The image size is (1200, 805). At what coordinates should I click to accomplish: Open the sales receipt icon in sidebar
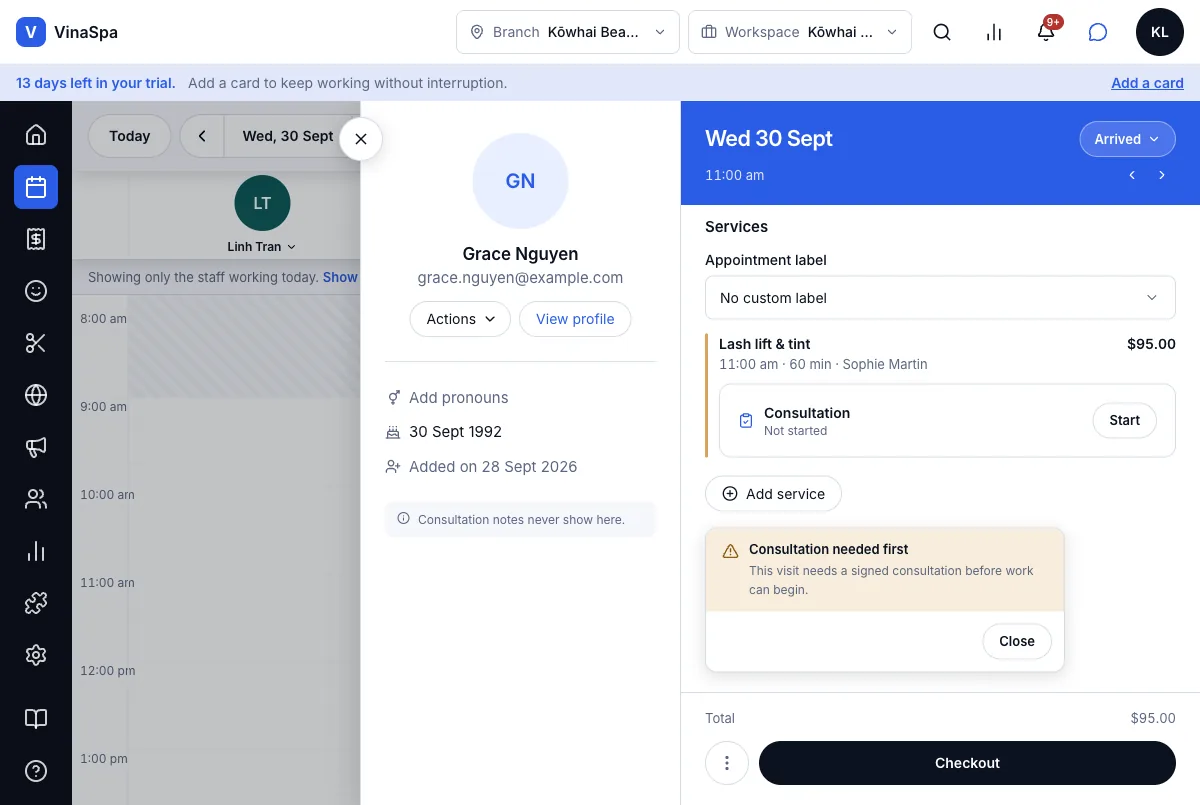(36, 239)
